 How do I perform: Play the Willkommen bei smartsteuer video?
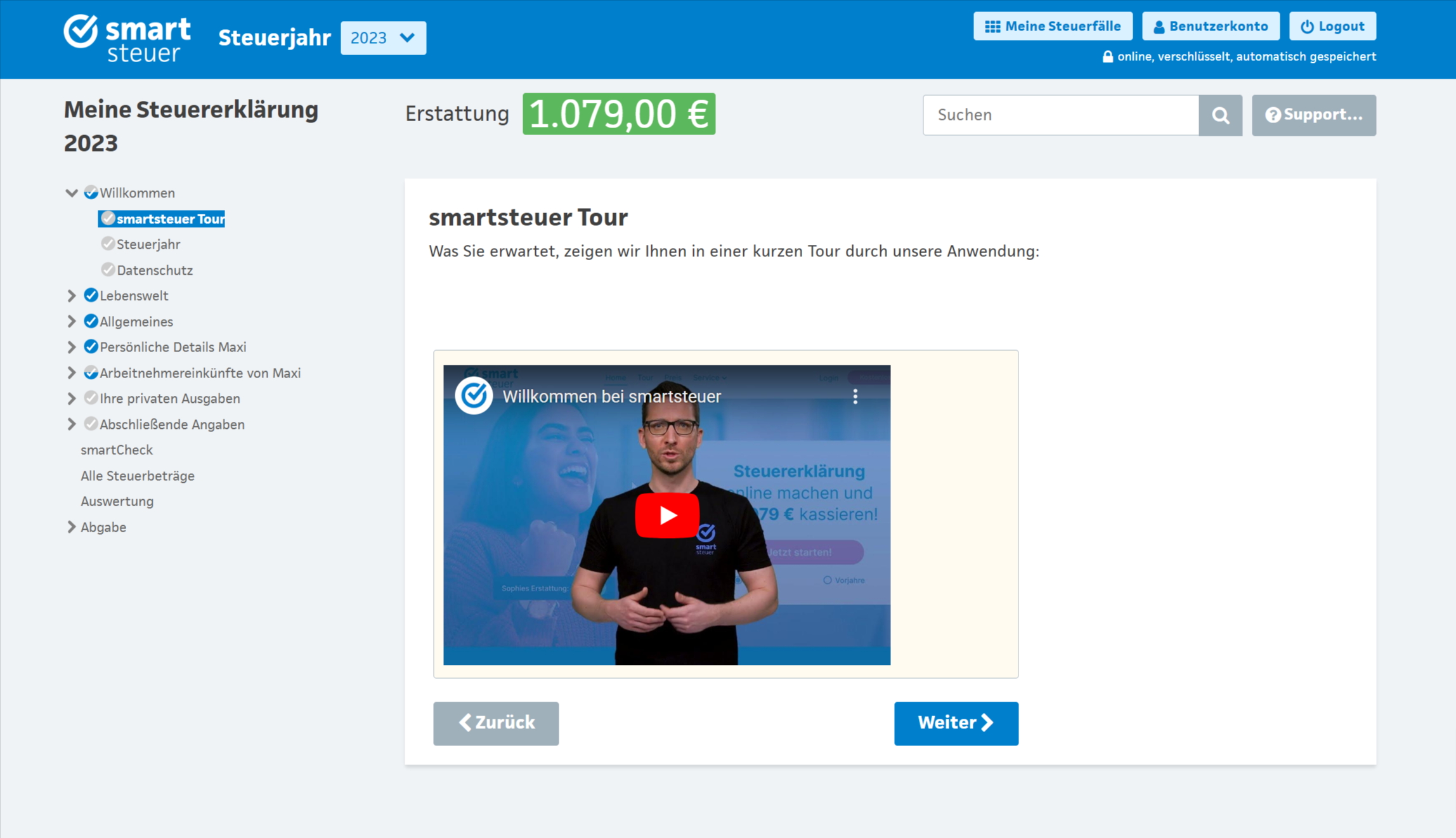click(x=667, y=515)
